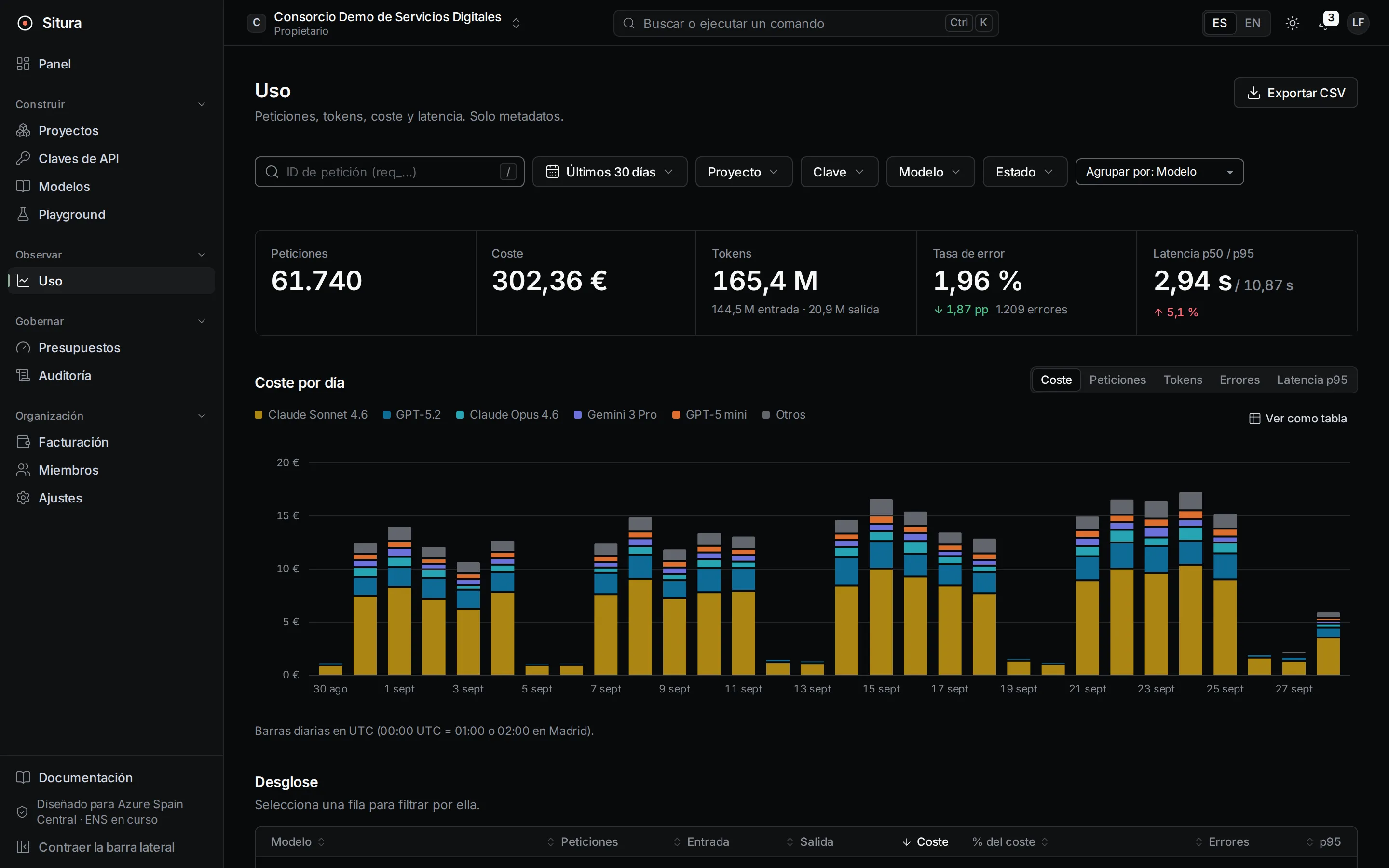
Task: Focus the Buscar o ejecutar un comando box
Action: pos(806,23)
